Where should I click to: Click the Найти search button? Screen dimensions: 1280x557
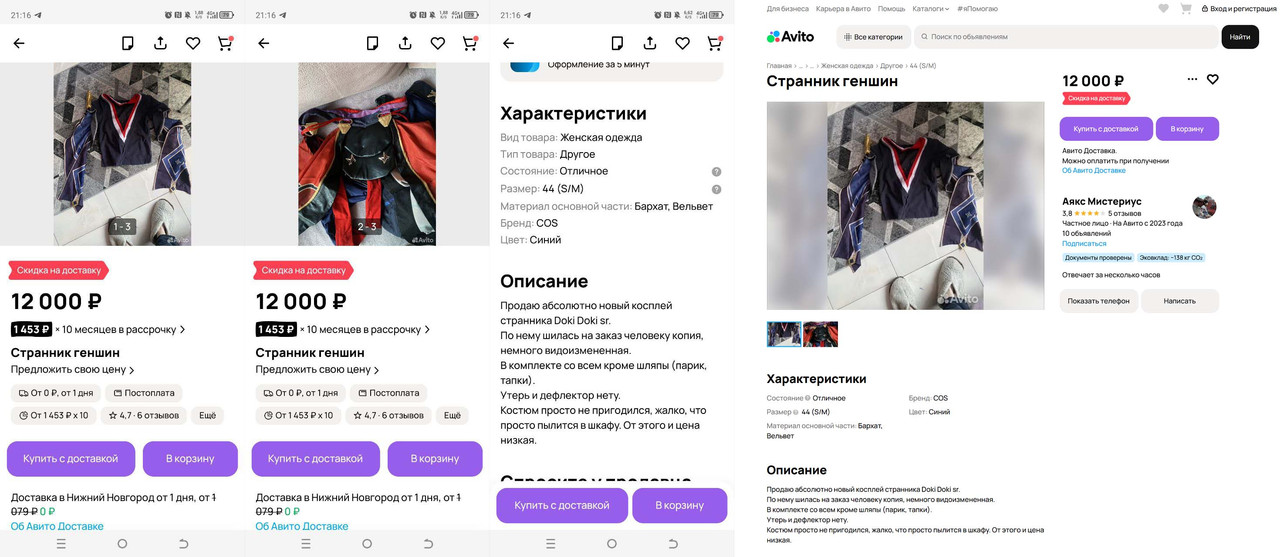click(x=1240, y=37)
